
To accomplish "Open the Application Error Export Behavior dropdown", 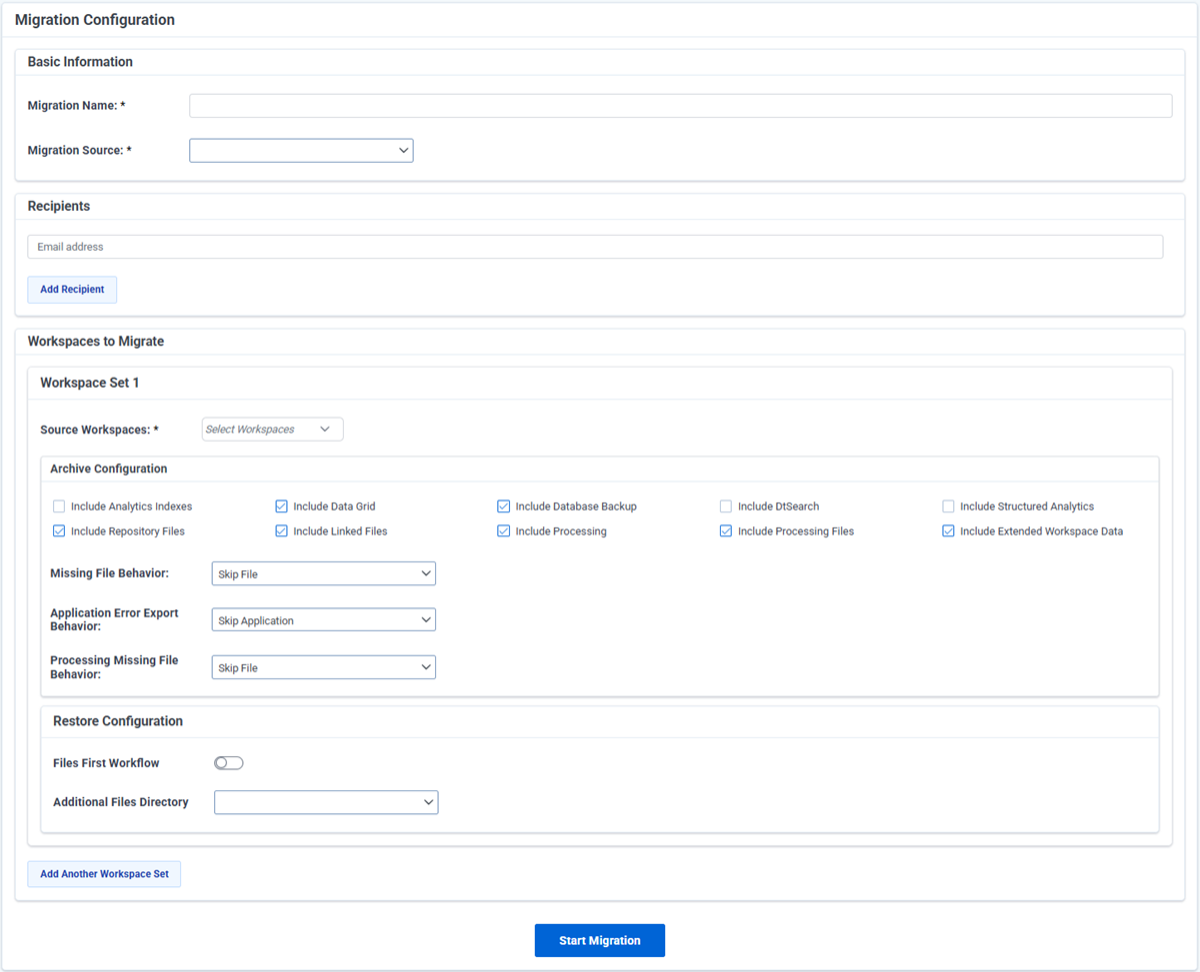I will tap(322, 619).
